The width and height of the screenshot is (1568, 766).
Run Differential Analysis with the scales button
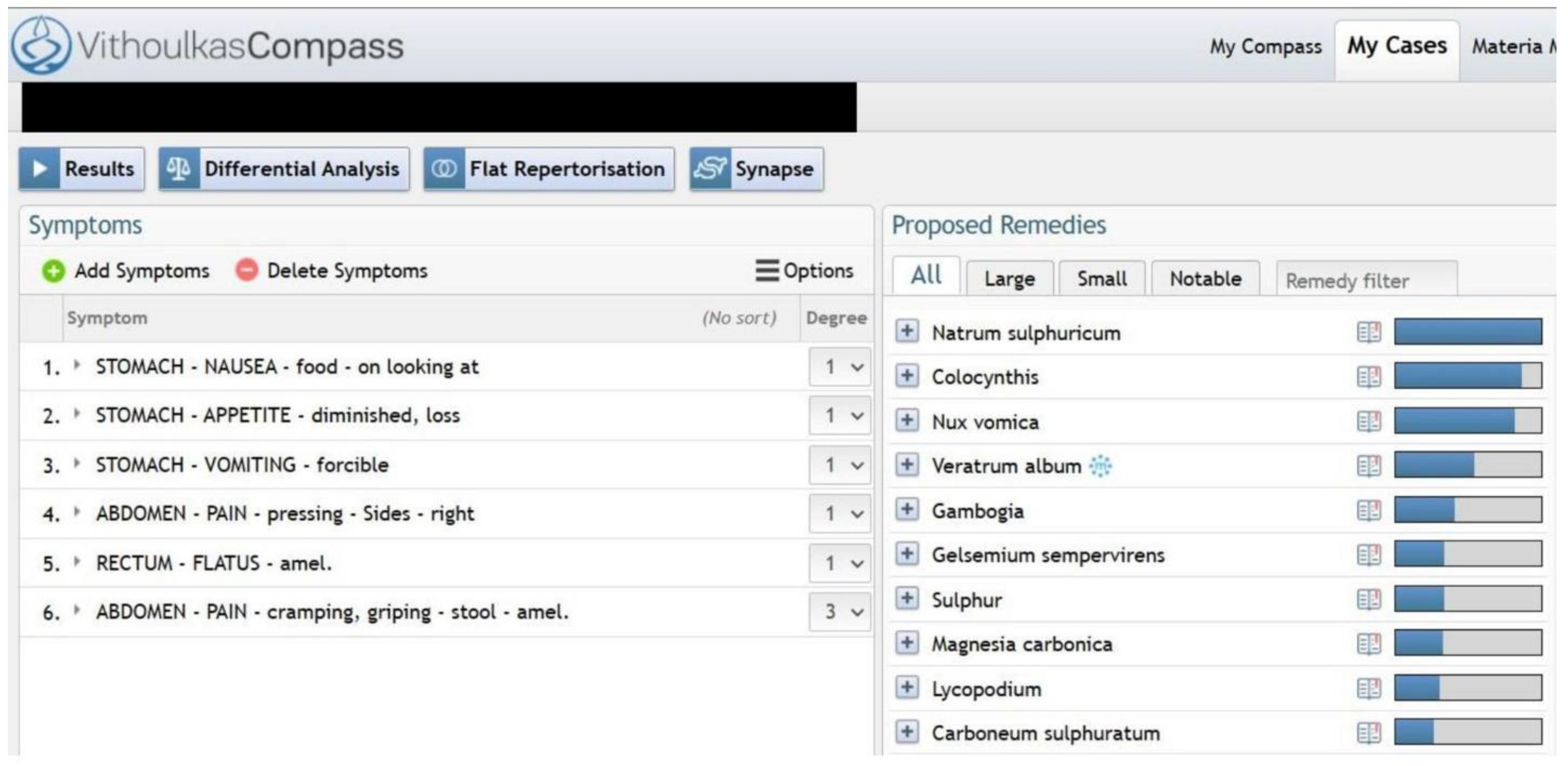point(284,169)
